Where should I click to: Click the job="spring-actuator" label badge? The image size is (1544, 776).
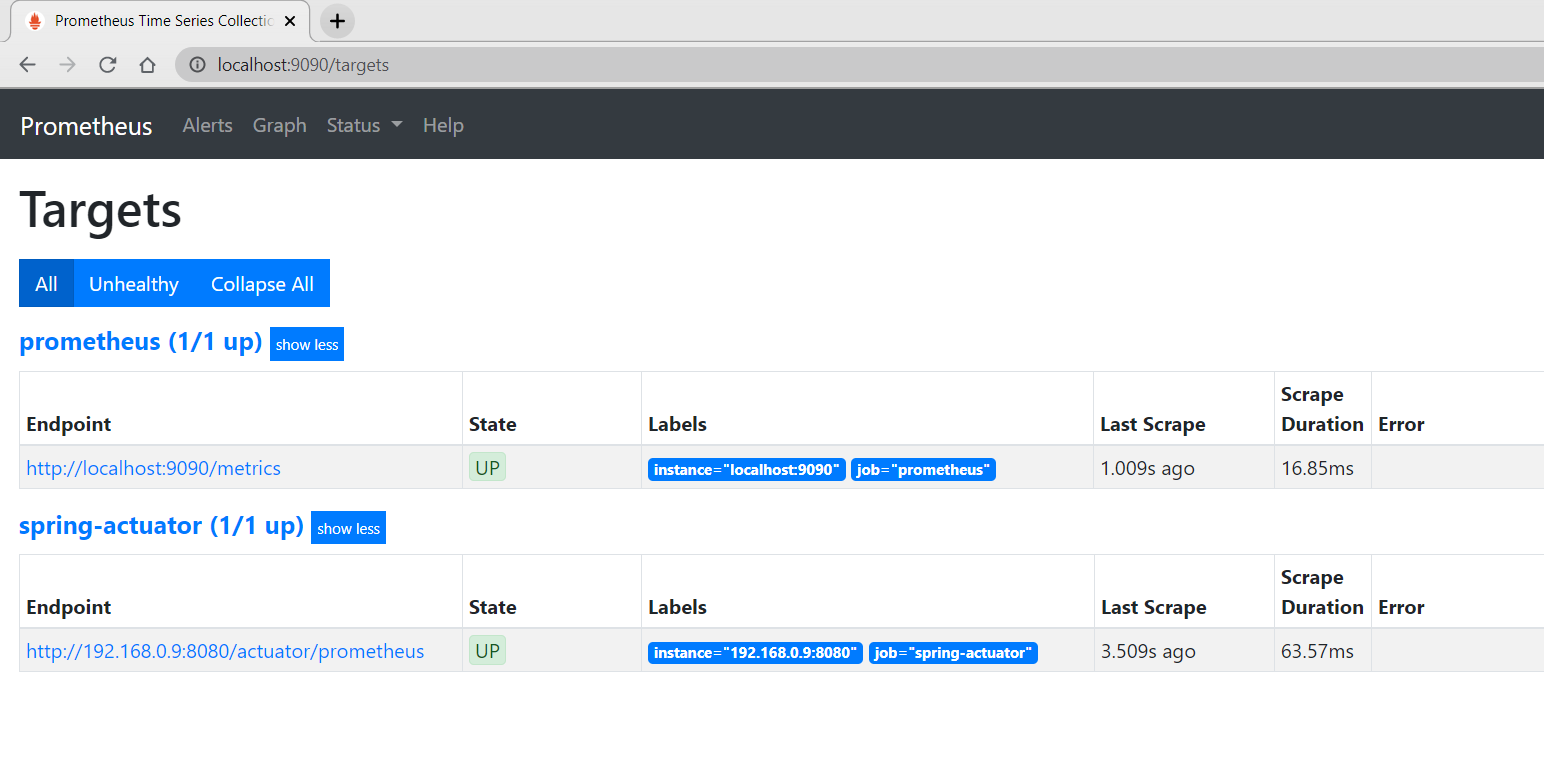(x=953, y=653)
